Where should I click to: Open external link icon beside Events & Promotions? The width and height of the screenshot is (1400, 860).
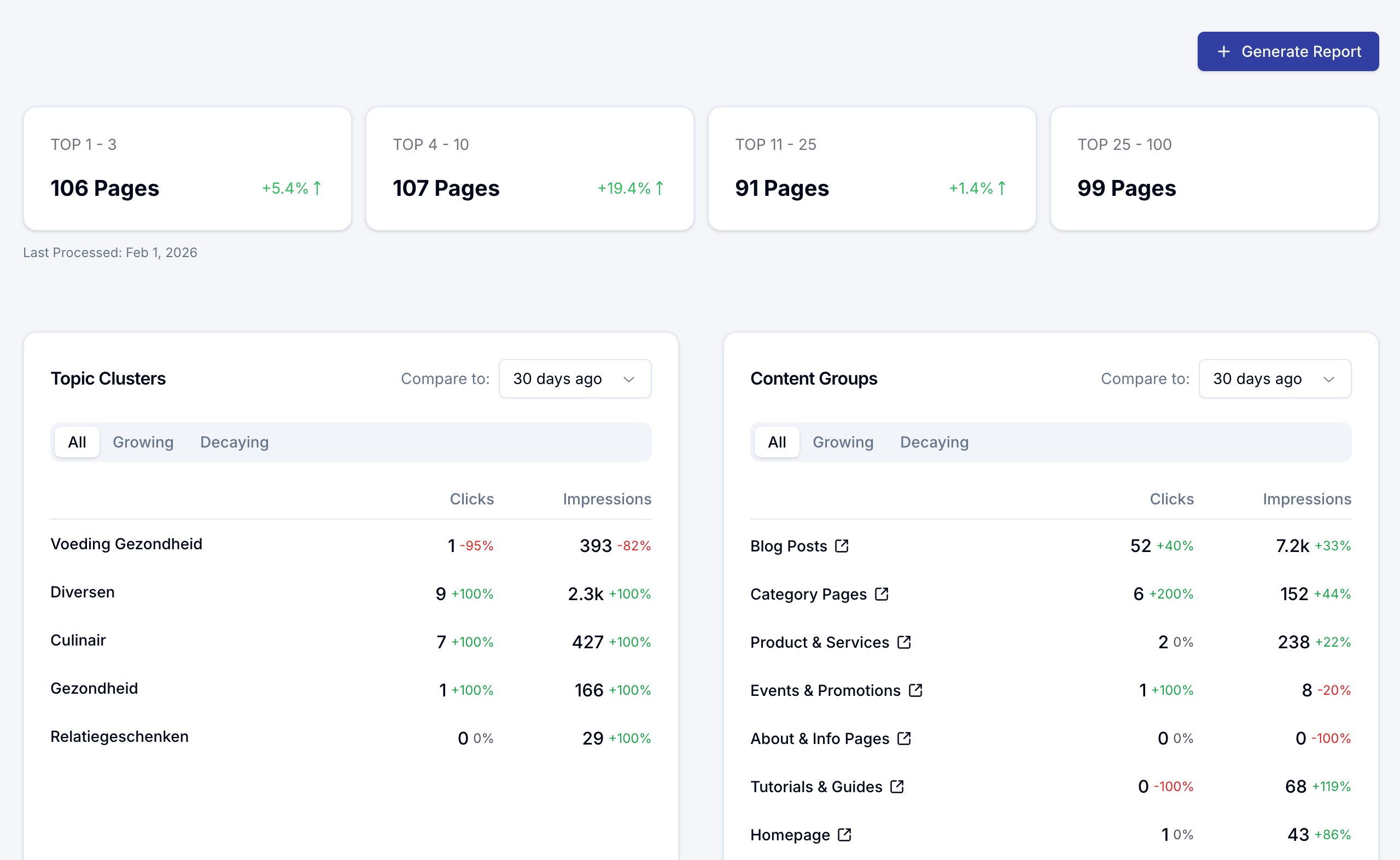coord(915,690)
